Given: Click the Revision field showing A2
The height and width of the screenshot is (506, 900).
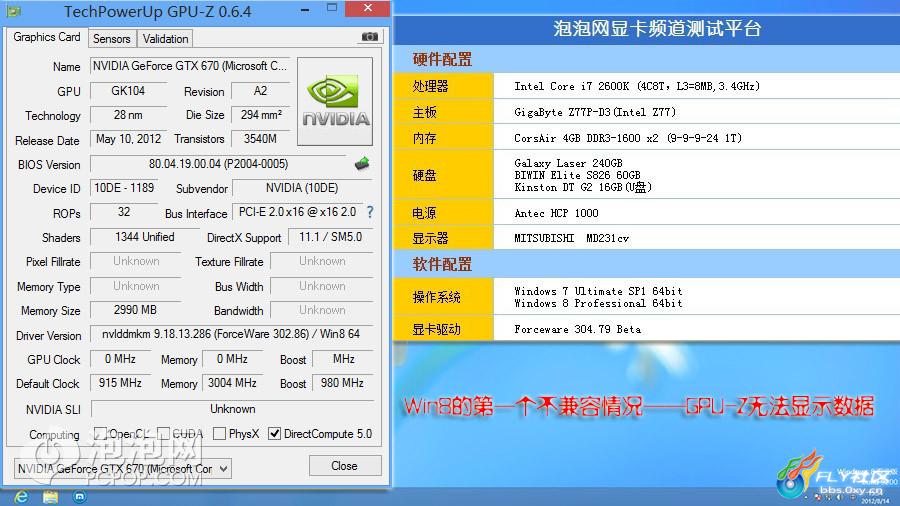Looking at the screenshot, I should pyautogui.click(x=260, y=91).
